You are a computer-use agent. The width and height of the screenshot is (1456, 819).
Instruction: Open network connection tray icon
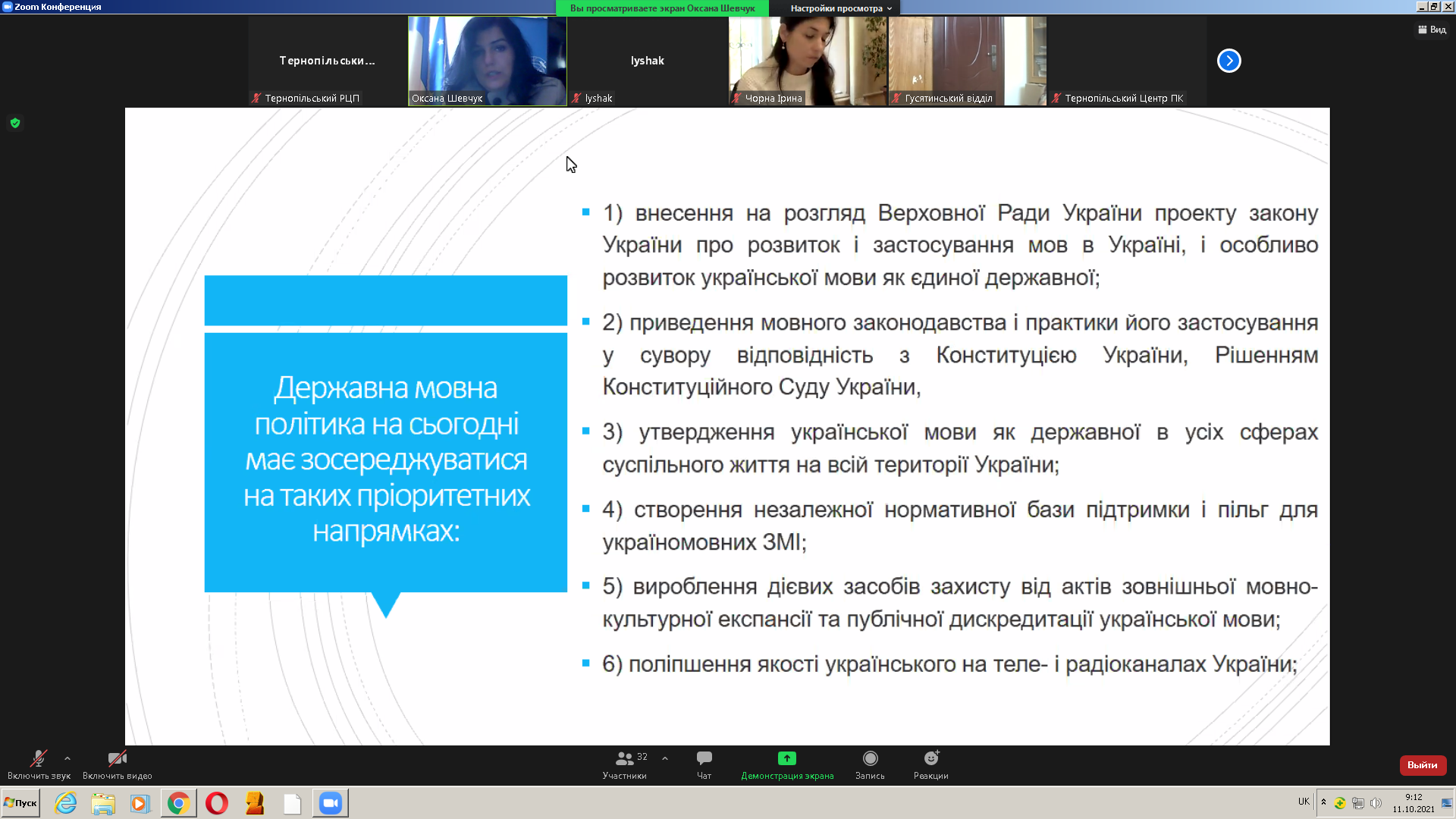(x=1358, y=803)
